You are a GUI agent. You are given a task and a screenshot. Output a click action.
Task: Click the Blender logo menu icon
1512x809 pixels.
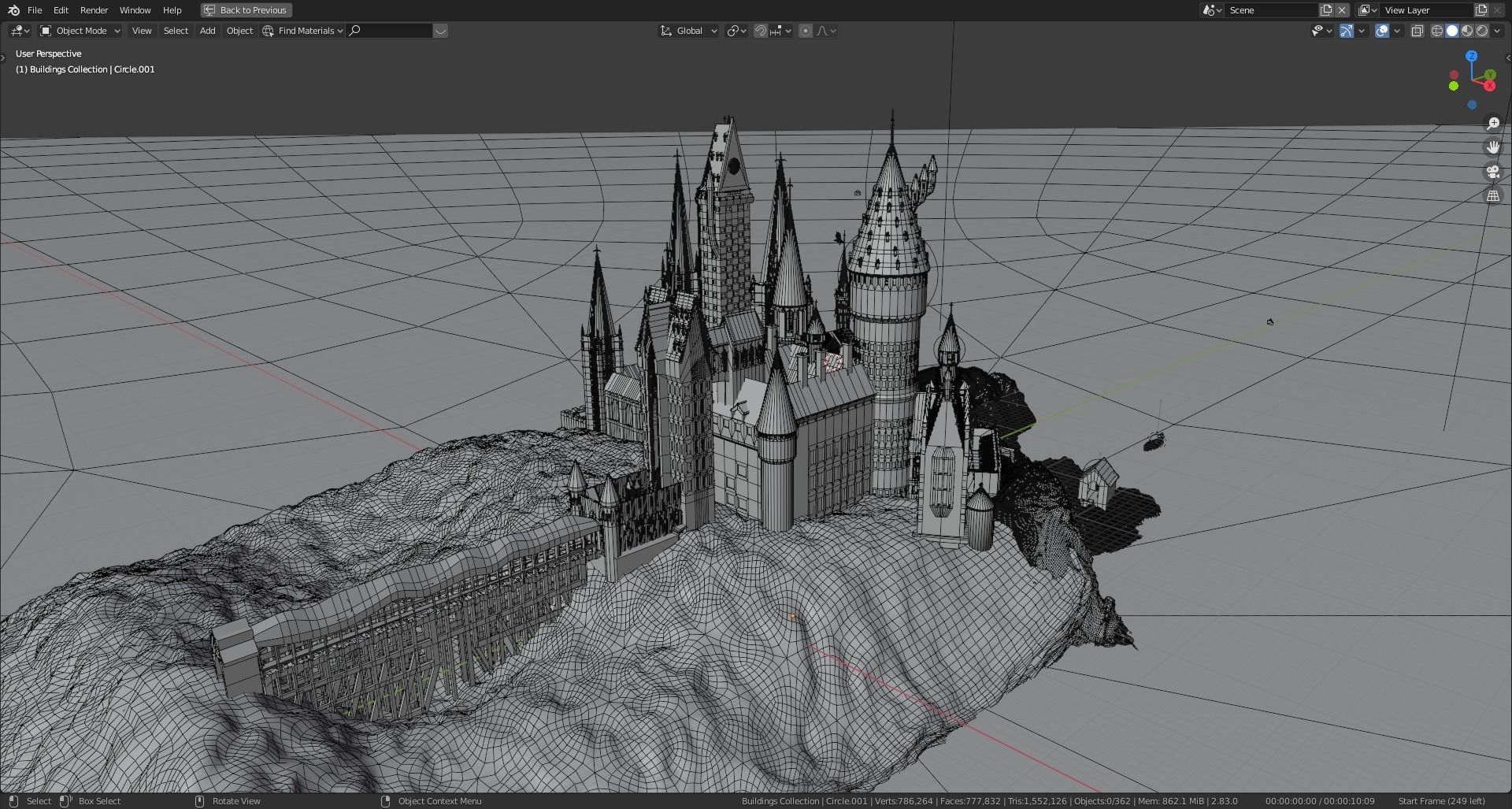[13, 10]
